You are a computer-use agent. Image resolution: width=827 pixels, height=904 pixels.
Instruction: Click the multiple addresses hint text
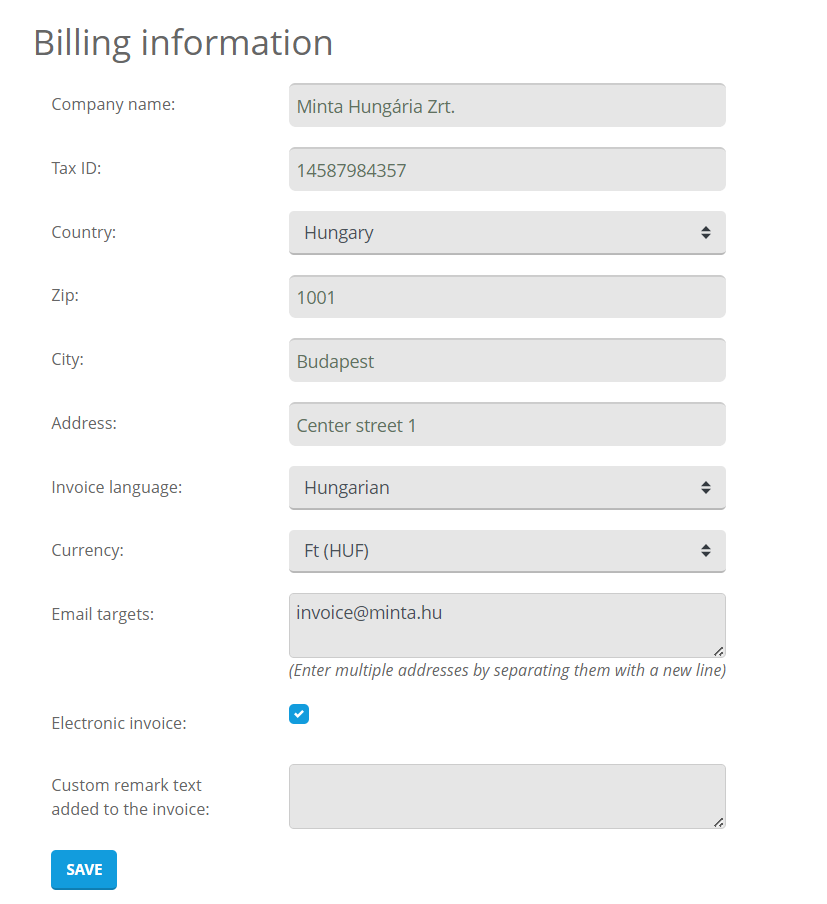pos(507,671)
